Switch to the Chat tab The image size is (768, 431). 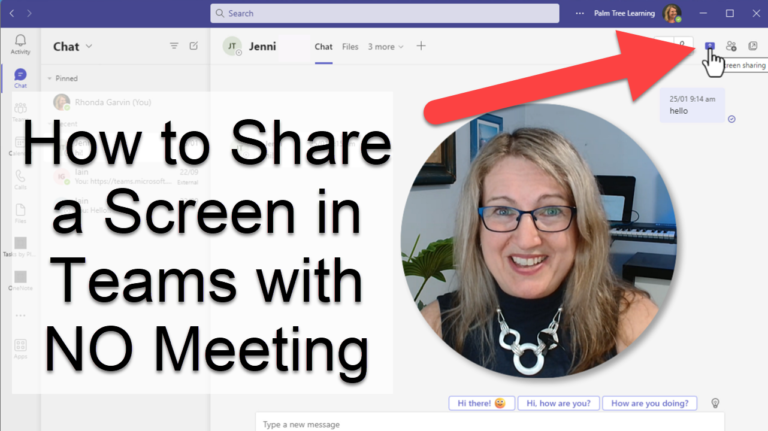[x=323, y=47]
